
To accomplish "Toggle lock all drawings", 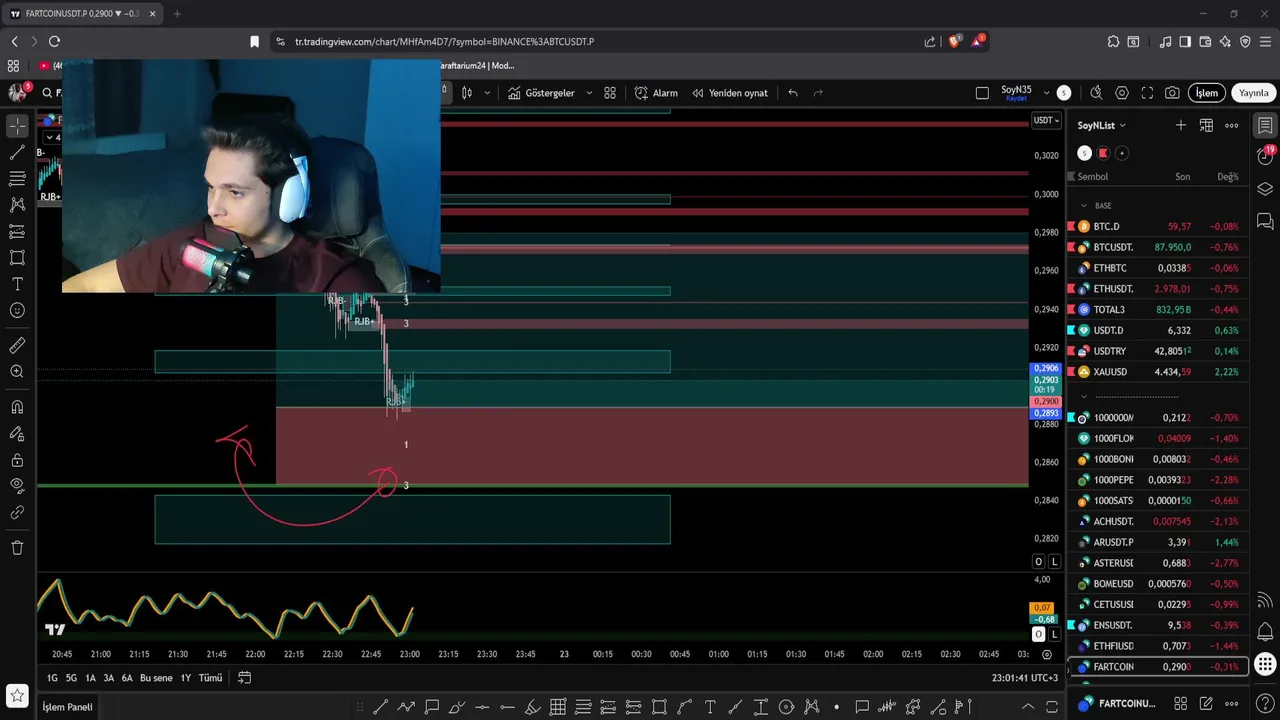I will [x=17, y=460].
